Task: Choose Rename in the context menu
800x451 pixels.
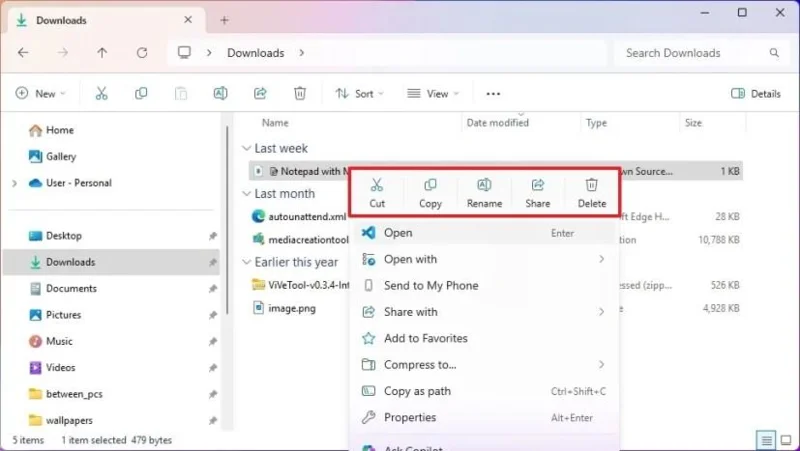Action: point(484,193)
